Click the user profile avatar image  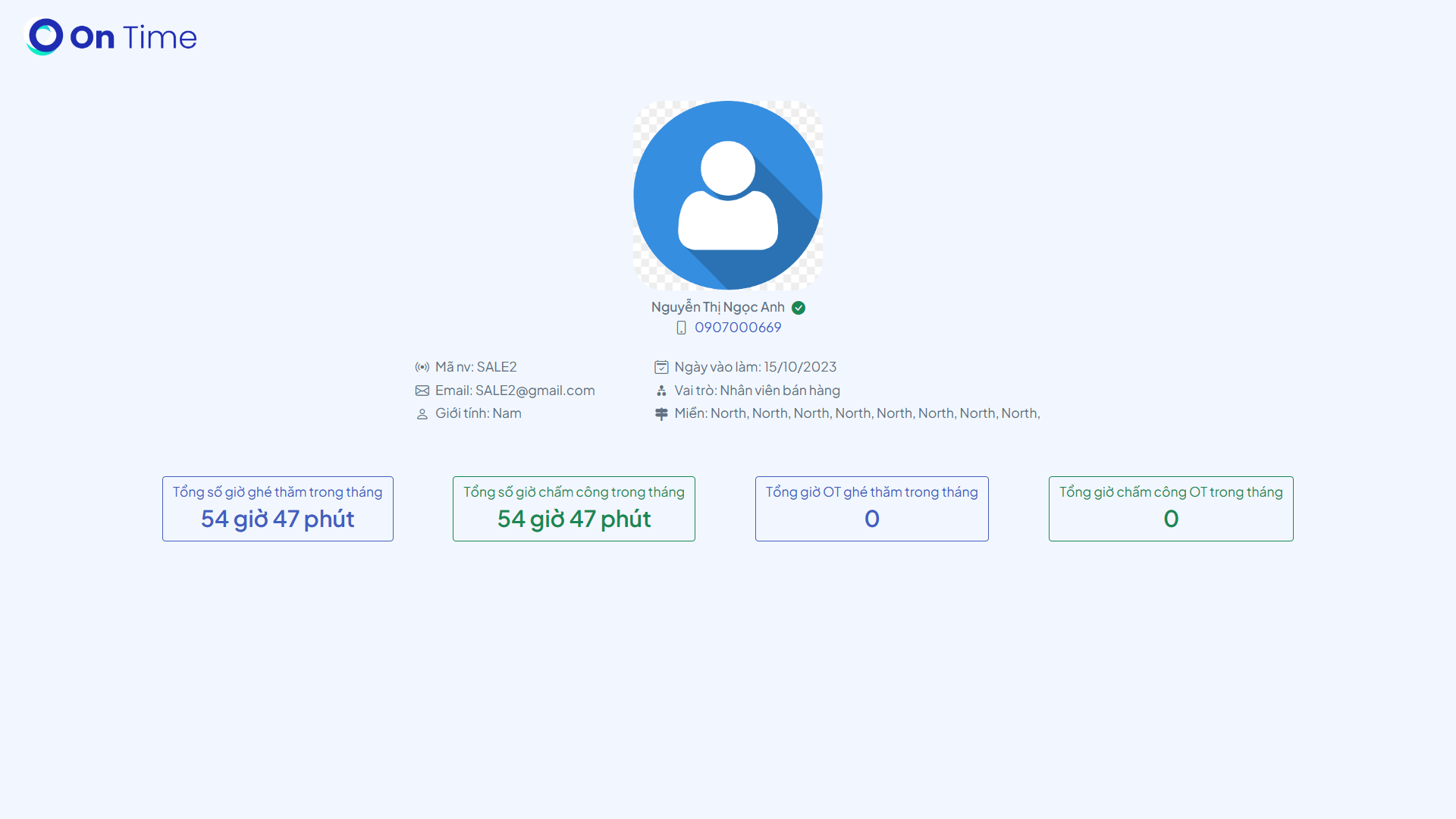click(728, 196)
